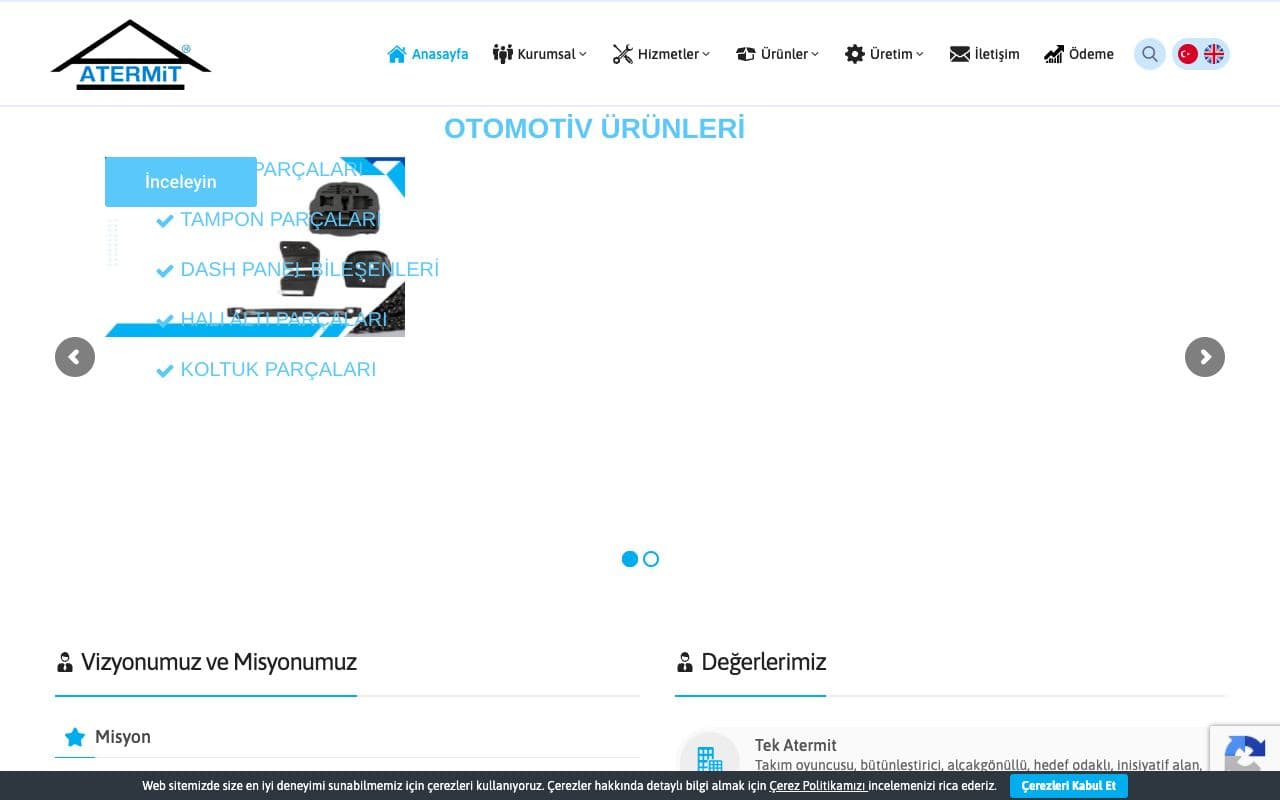Image resolution: width=1280 pixels, height=800 pixels.
Task: Expand the Üretim dropdown chevron
Action: (x=920, y=54)
